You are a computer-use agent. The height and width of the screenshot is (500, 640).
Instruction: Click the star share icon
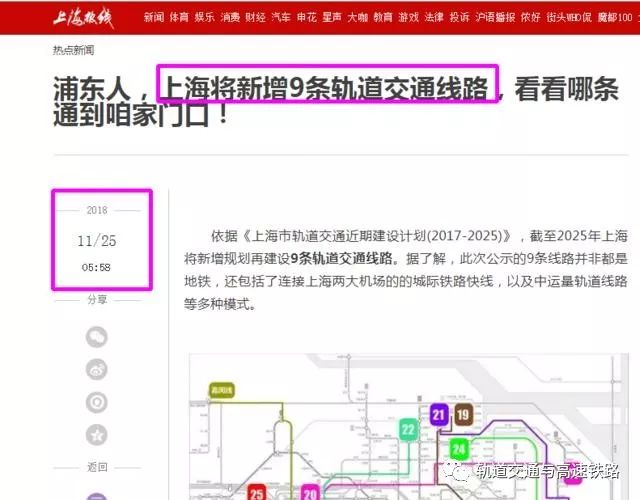pos(97,435)
